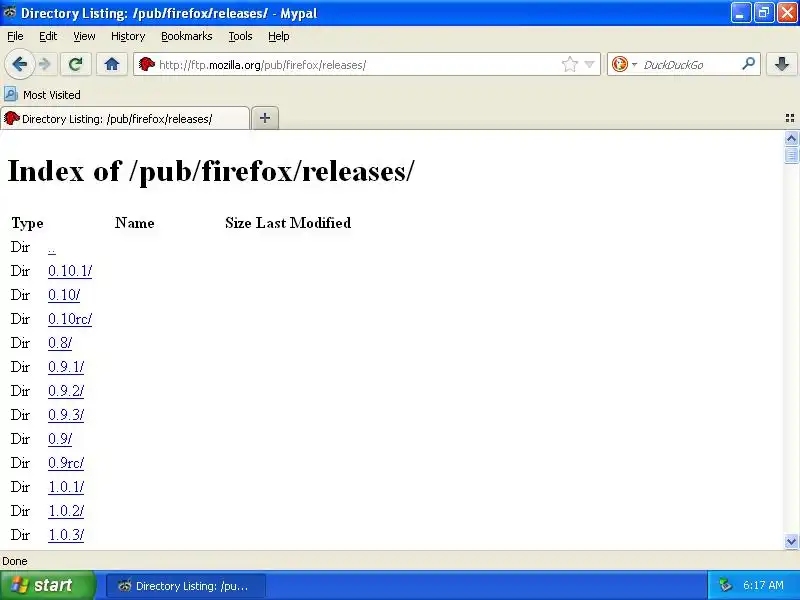Open the DuckDuckGo search engine selector
The width and height of the screenshot is (800, 600).
point(624,64)
